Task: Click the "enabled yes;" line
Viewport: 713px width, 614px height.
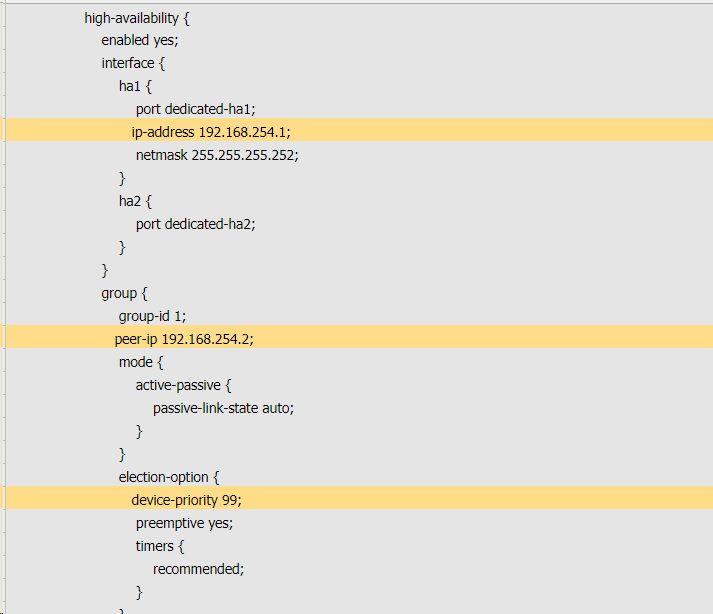Action: [140, 40]
